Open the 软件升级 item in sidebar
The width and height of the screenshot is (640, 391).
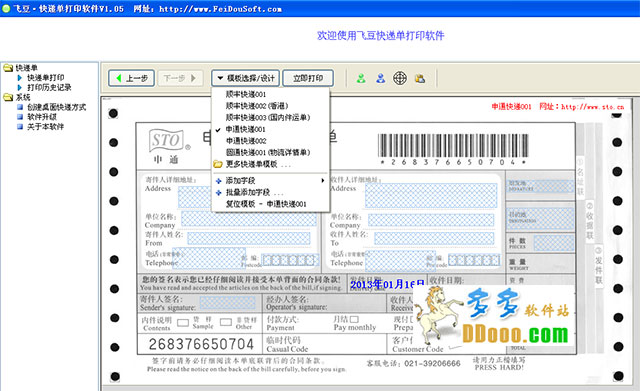42,117
